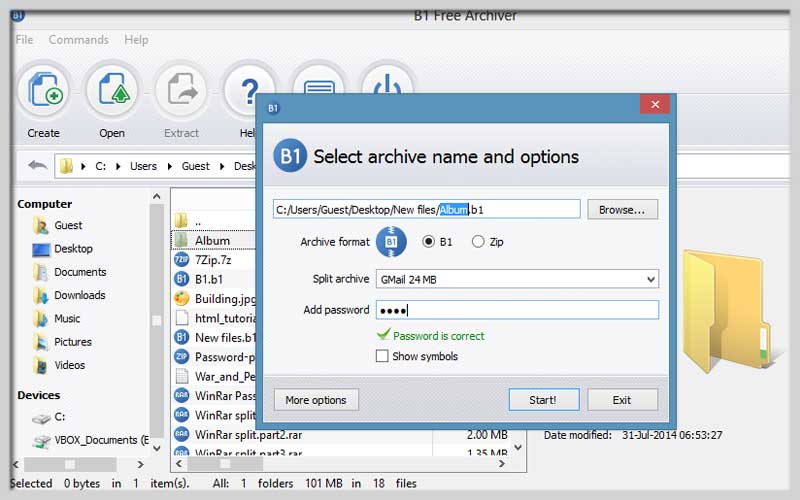Select New files.b1 archive
The image size is (800, 500).
(x=214, y=338)
